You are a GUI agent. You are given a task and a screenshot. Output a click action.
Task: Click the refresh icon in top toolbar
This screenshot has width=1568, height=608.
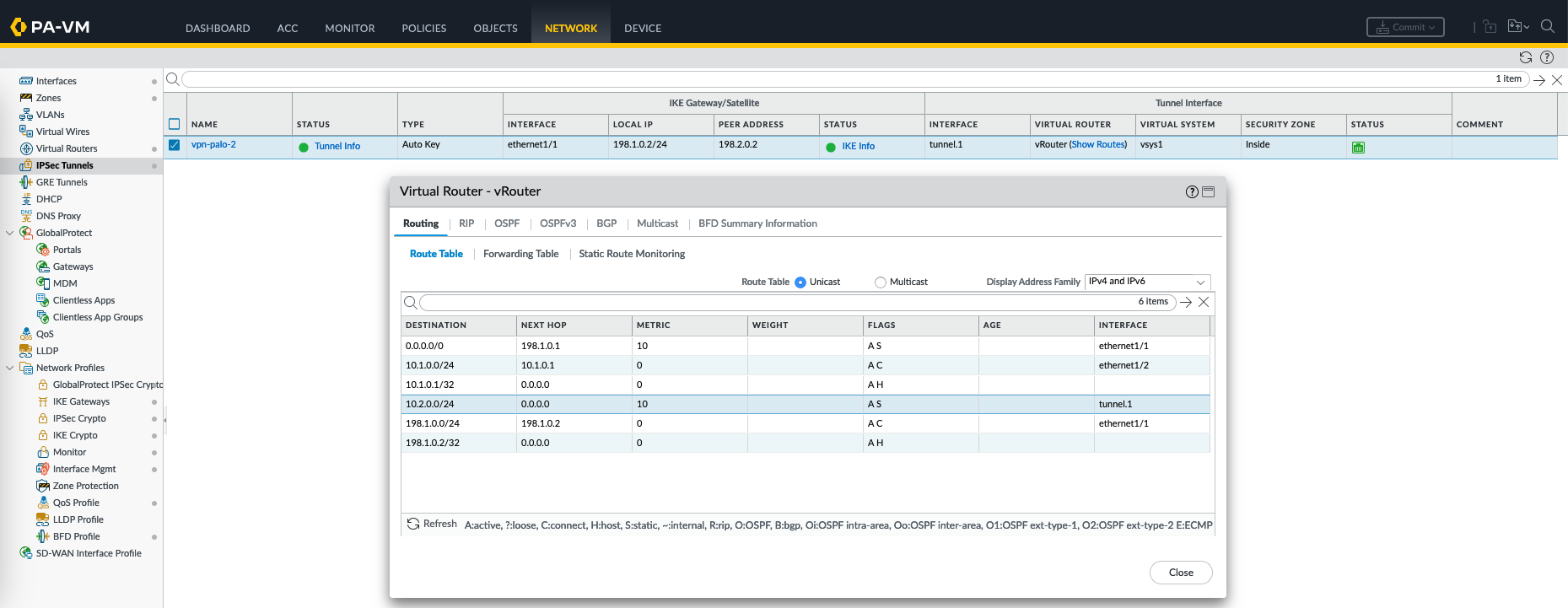point(1525,57)
